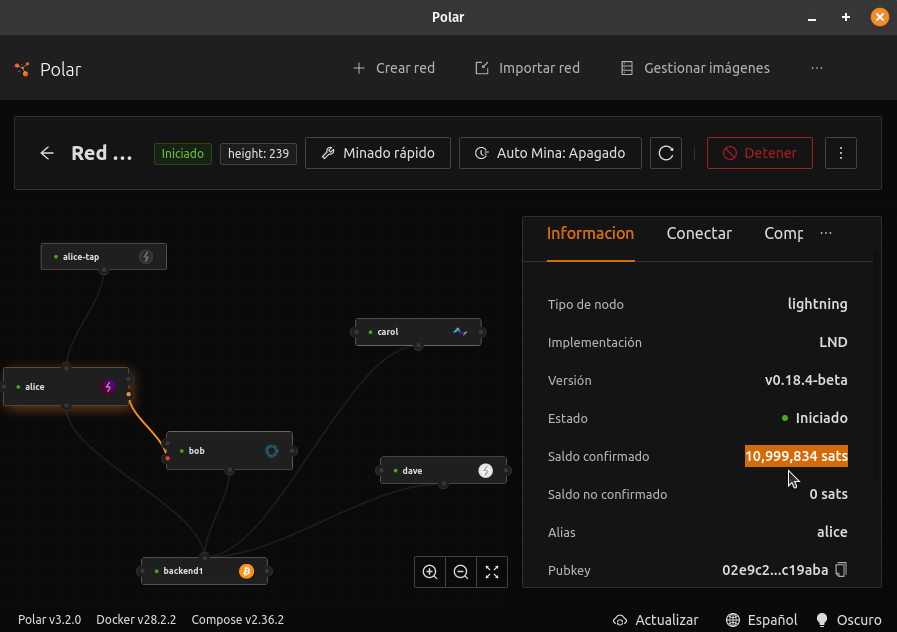Switch to the Conectar tab
This screenshot has width=897, height=632.
click(699, 233)
